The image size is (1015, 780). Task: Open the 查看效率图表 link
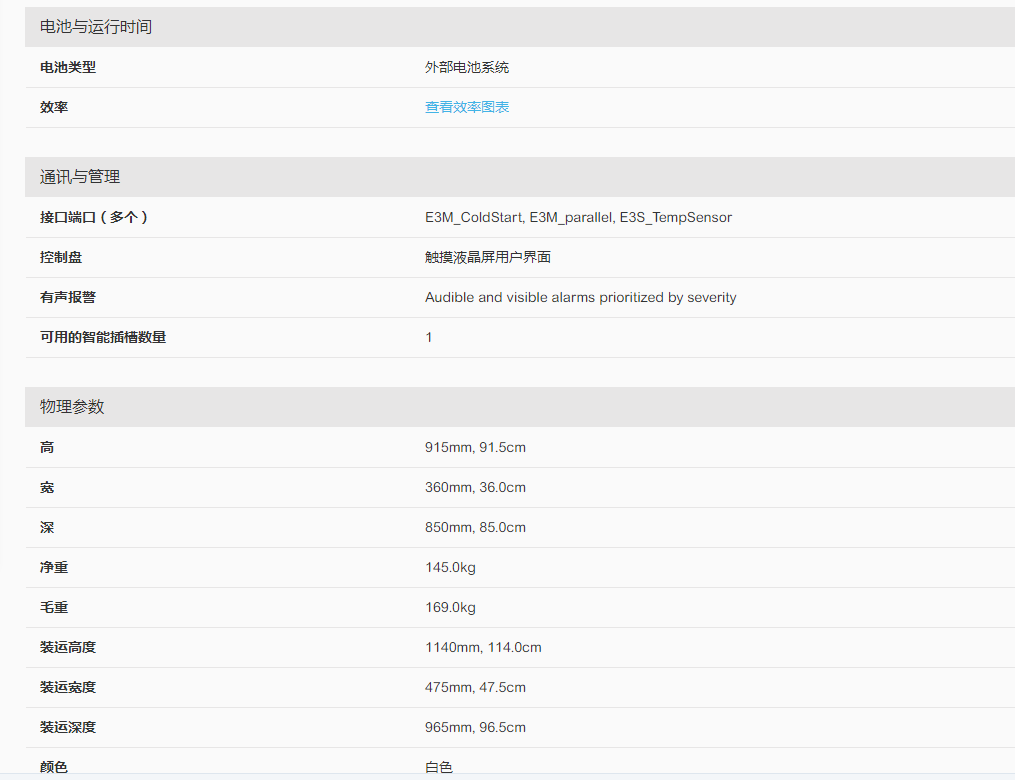467,107
